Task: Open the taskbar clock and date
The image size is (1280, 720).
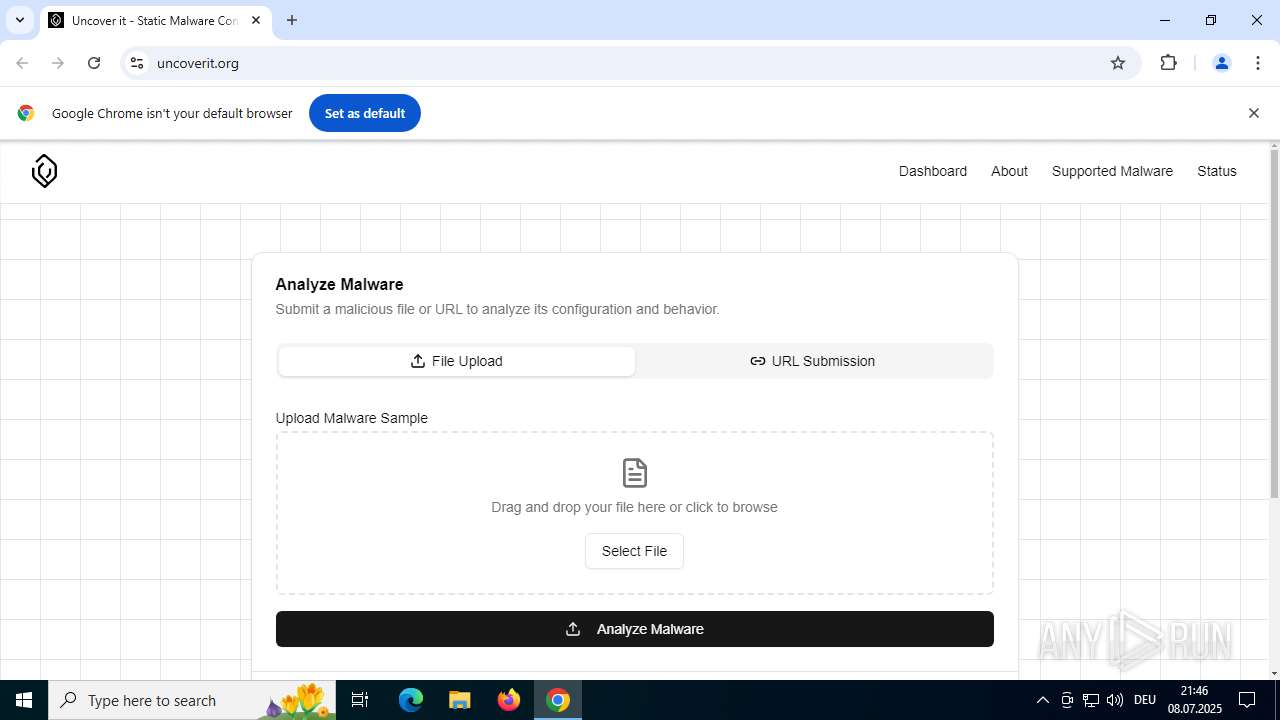Action: [x=1194, y=700]
